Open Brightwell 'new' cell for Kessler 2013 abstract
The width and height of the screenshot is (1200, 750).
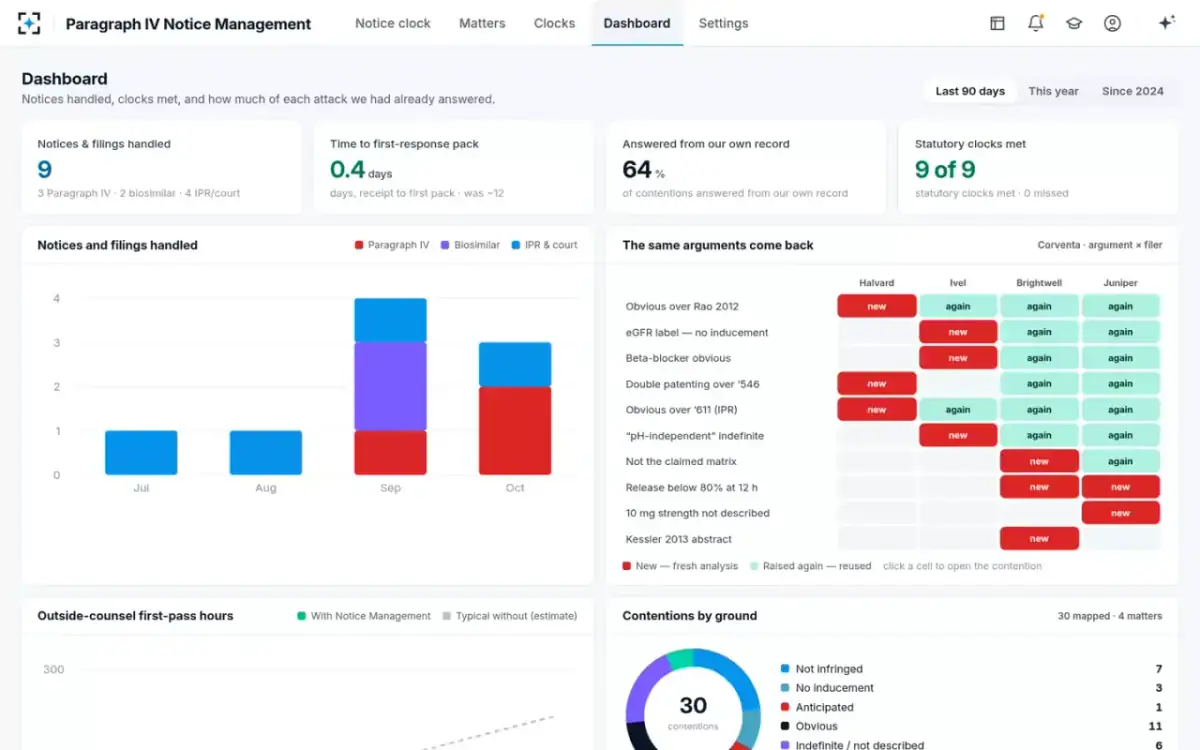coord(1039,539)
